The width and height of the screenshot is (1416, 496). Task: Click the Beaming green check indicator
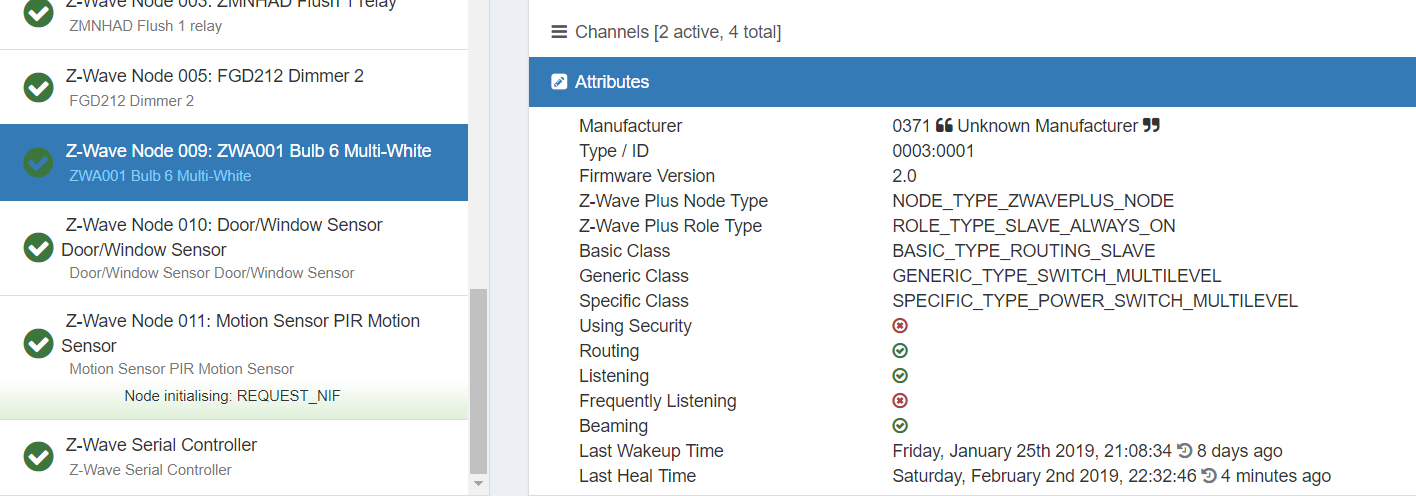pyautogui.click(x=900, y=426)
